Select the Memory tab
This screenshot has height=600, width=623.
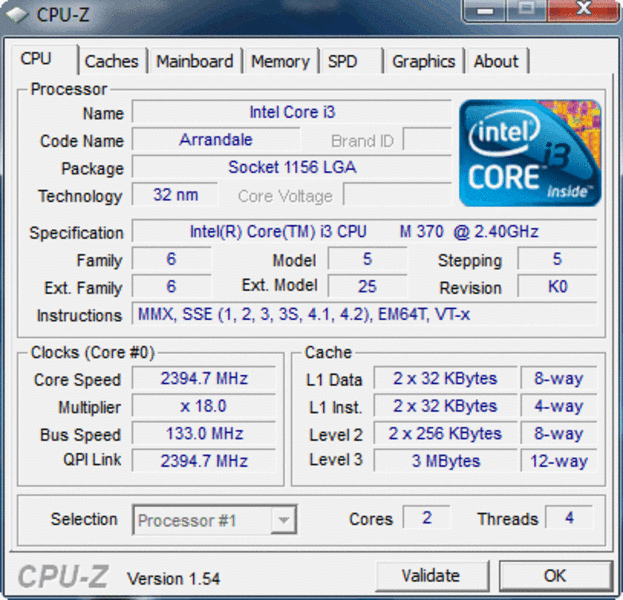280,61
